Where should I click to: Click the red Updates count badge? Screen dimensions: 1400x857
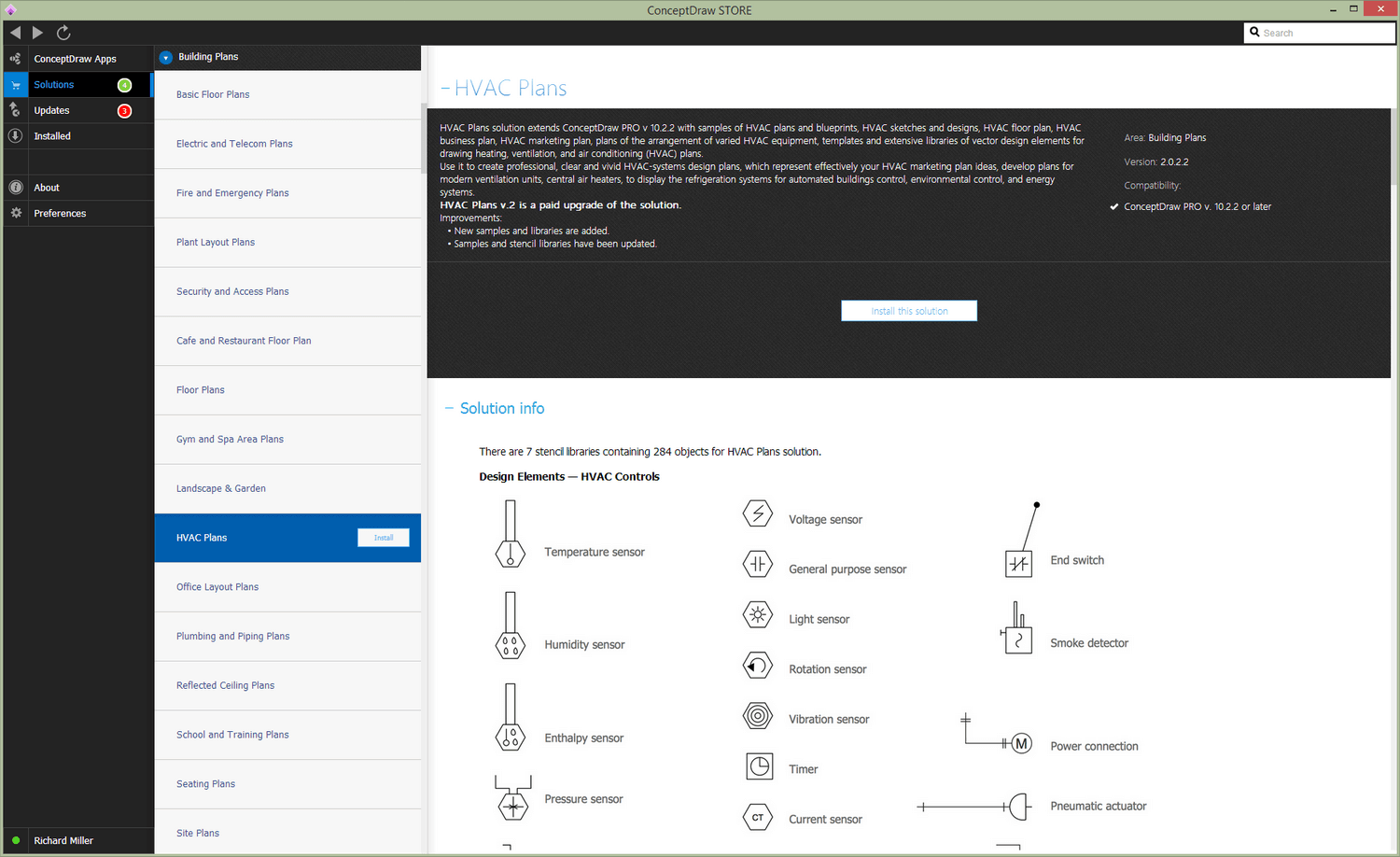124,111
